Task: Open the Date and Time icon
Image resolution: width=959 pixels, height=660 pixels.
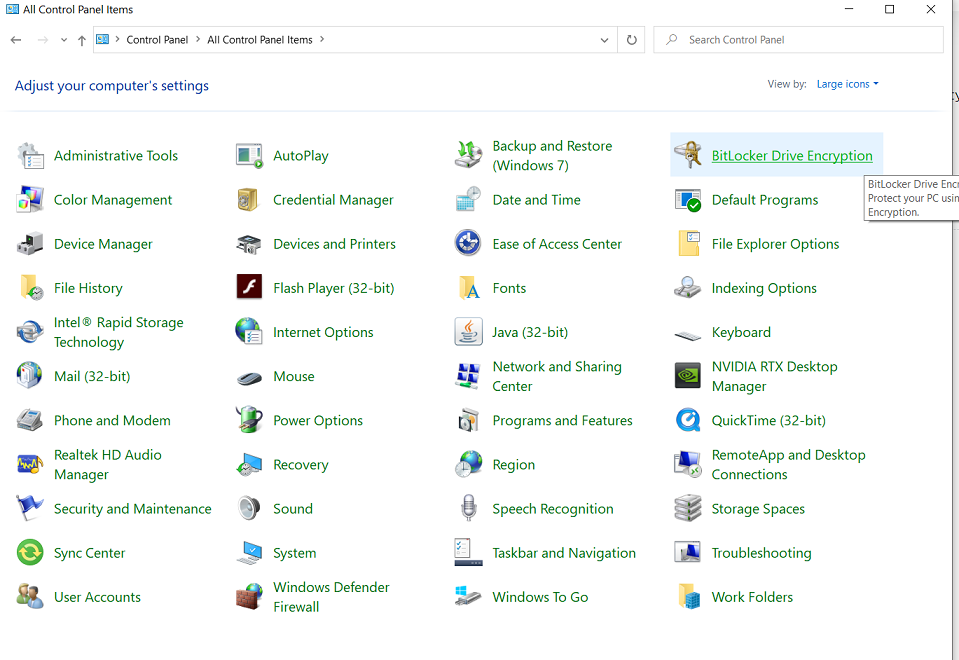Action: pyautogui.click(x=468, y=200)
